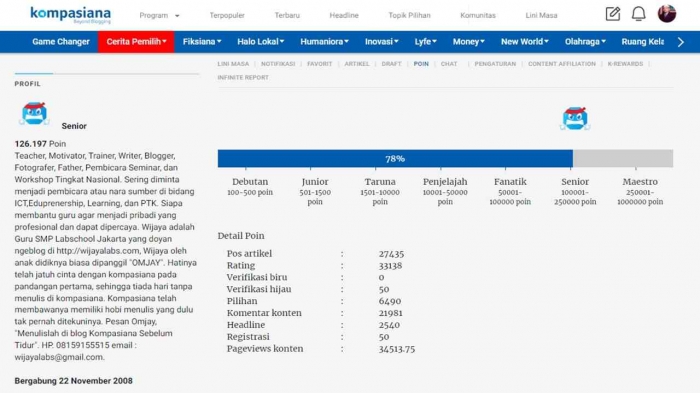Switch to the ARTIKEL tab
This screenshot has height=393, width=700.
click(x=357, y=64)
